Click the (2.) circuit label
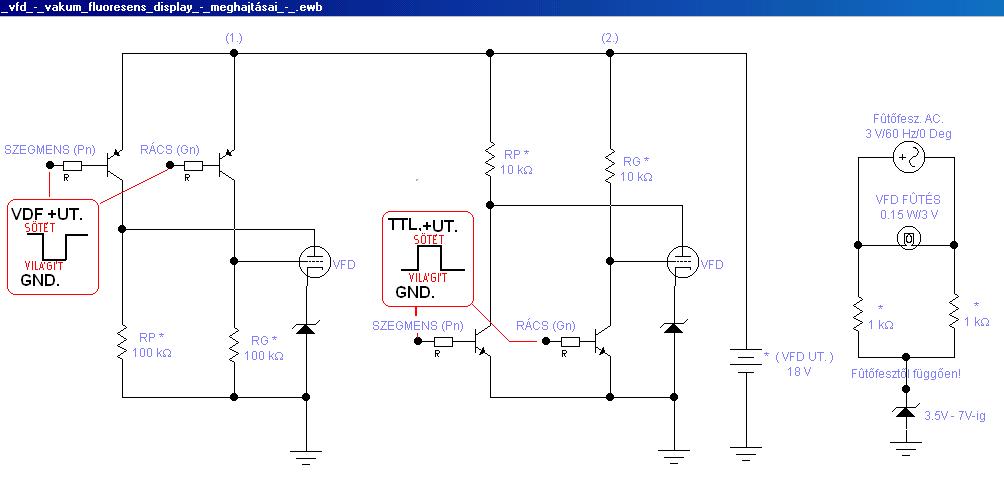 (x=610, y=38)
